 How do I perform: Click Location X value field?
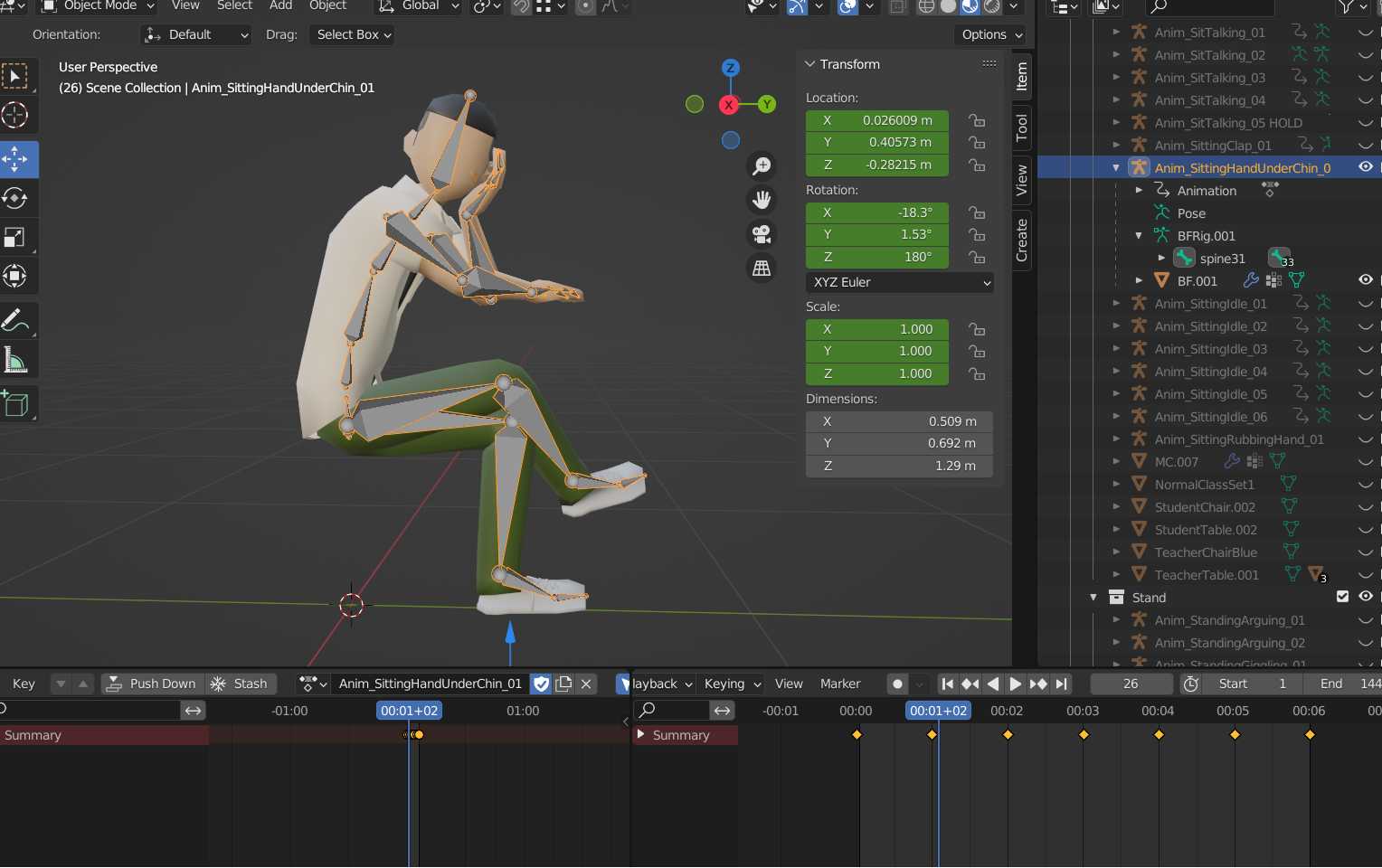[x=877, y=120]
